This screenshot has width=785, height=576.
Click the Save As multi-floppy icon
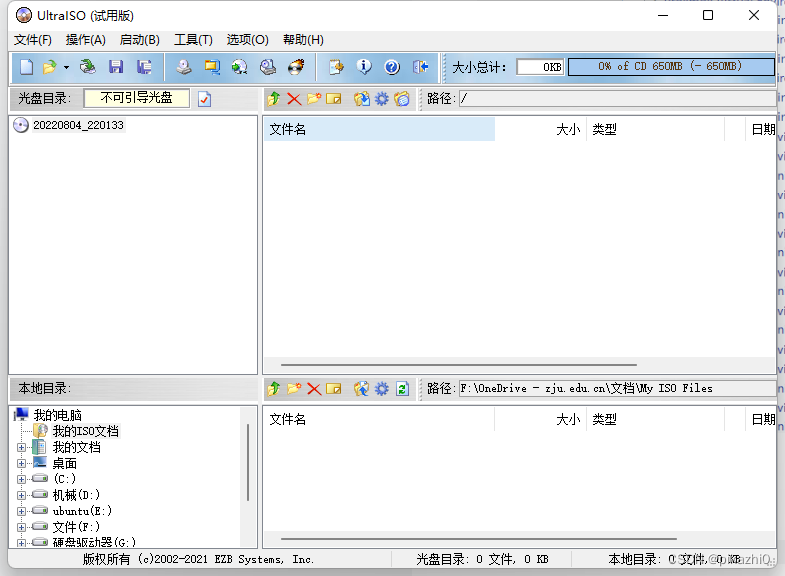pyautogui.click(x=145, y=67)
